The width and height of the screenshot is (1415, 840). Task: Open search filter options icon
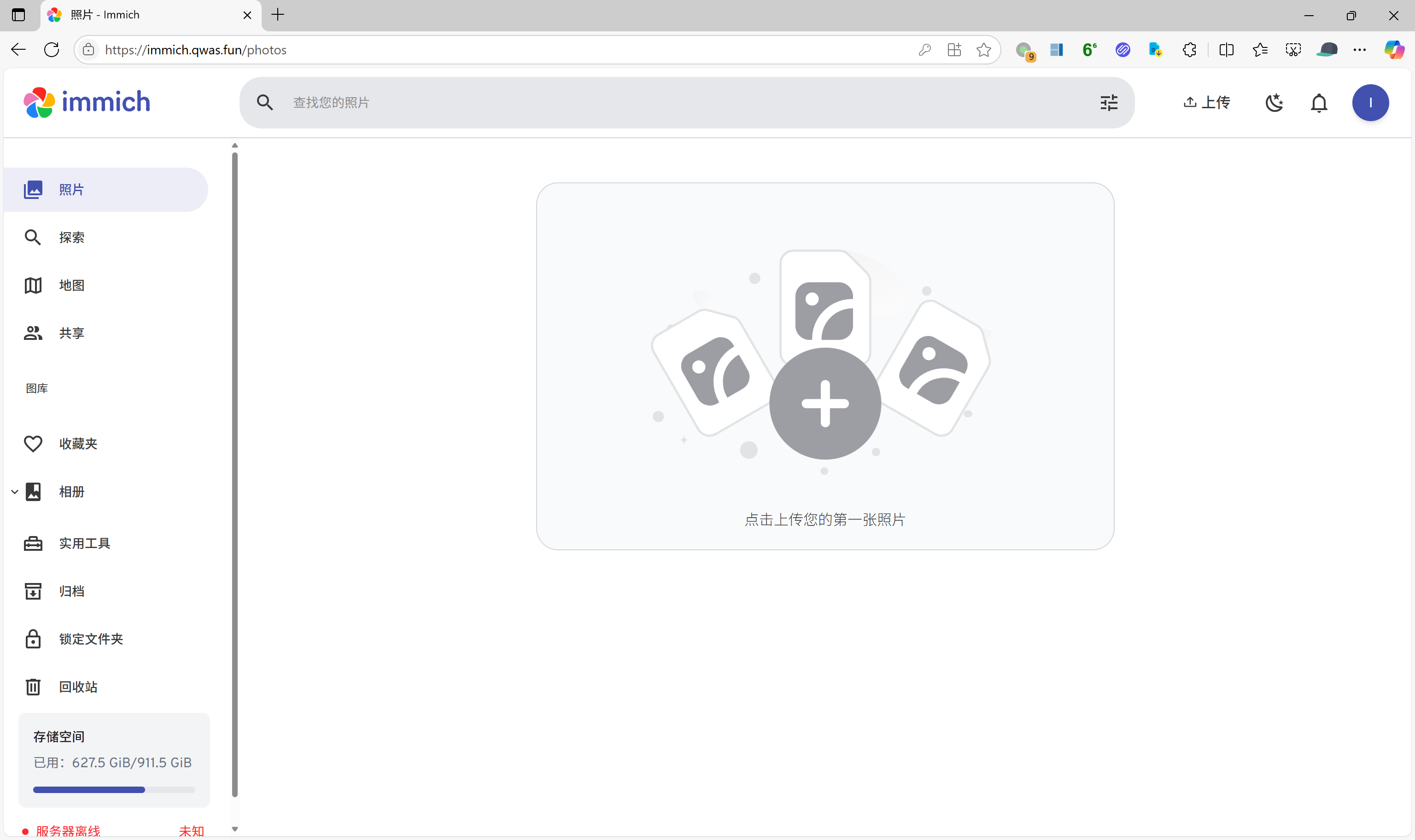[1109, 103]
